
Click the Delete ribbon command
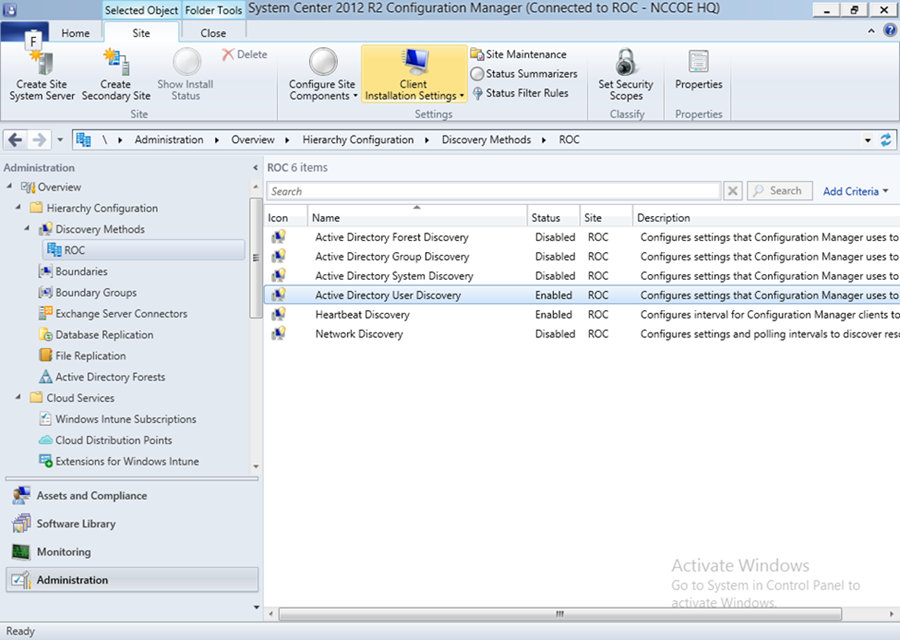(245, 55)
